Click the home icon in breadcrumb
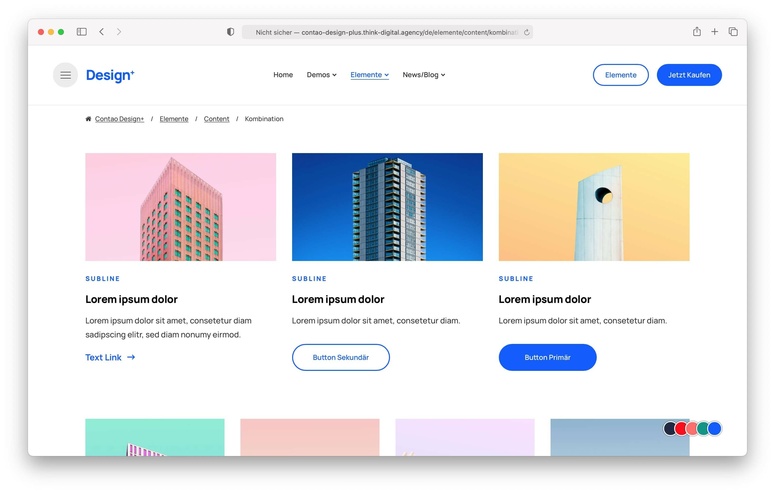The height and width of the screenshot is (493, 775). [x=89, y=119]
